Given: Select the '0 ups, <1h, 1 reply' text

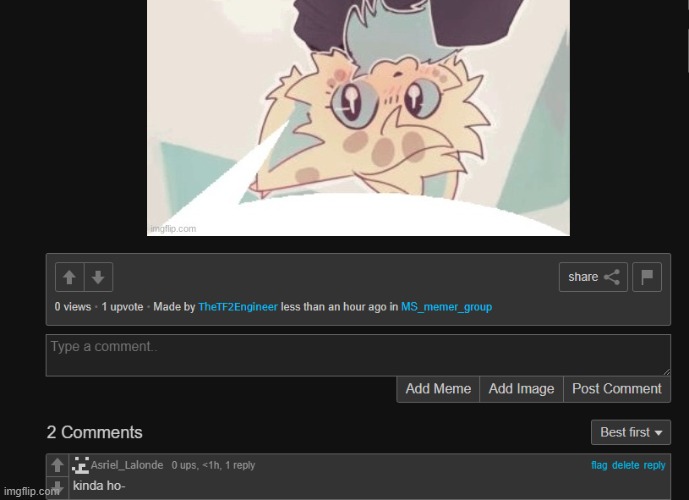Looking at the screenshot, I should [x=213, y=465].
